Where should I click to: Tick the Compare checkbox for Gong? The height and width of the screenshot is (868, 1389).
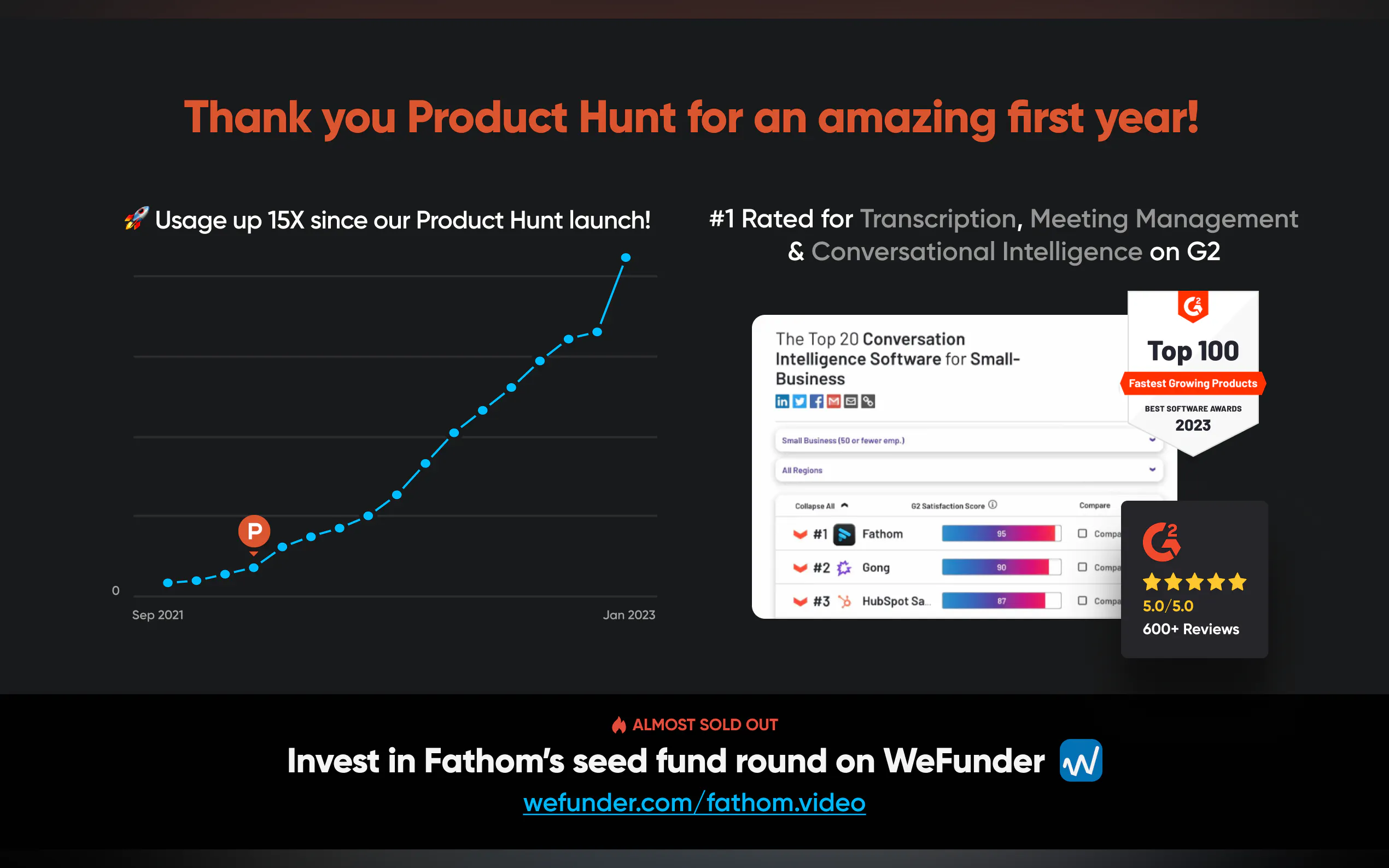(x=1082, y=567)
